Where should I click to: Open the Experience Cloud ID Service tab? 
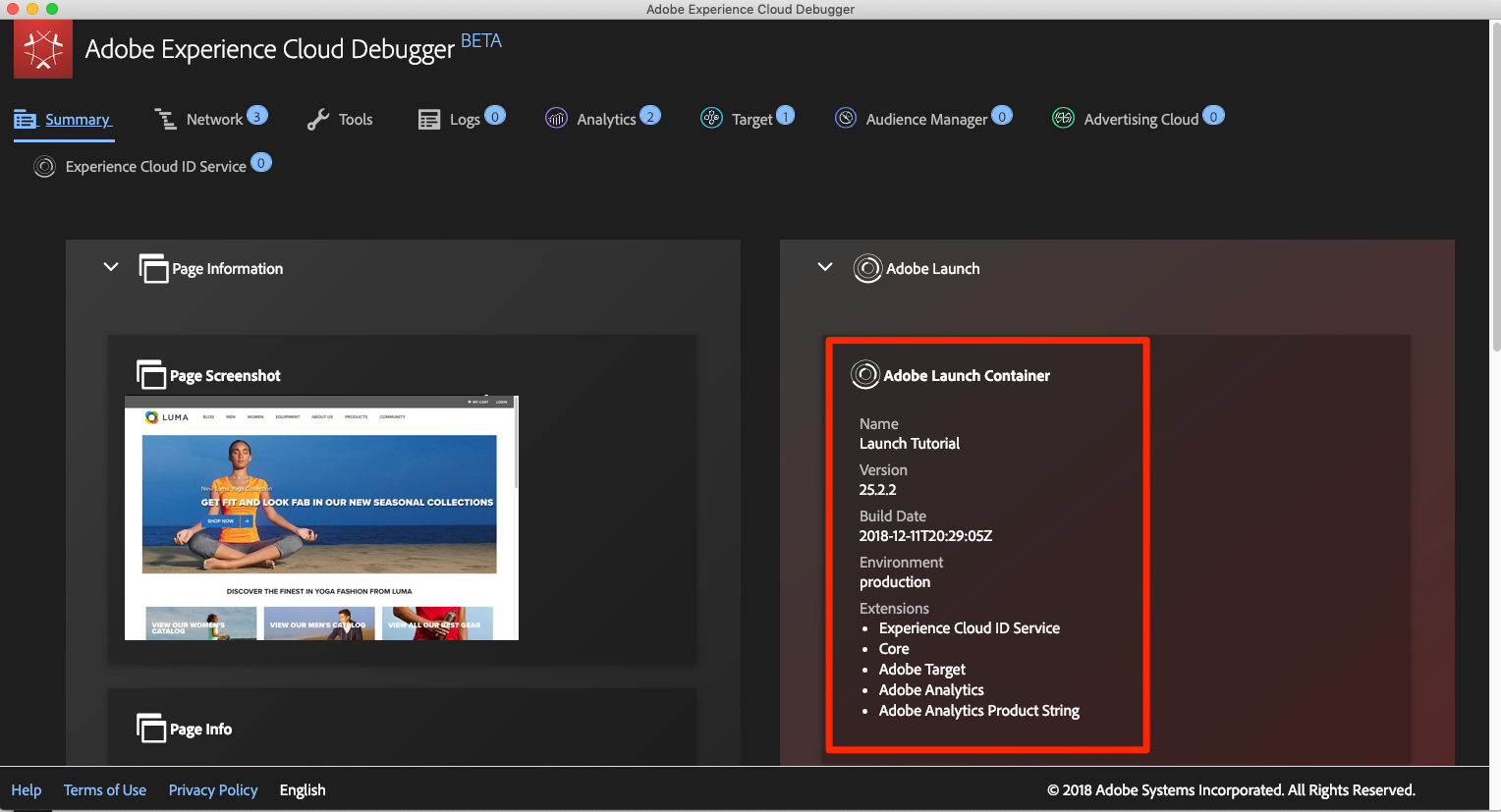(x=152, y=166)
